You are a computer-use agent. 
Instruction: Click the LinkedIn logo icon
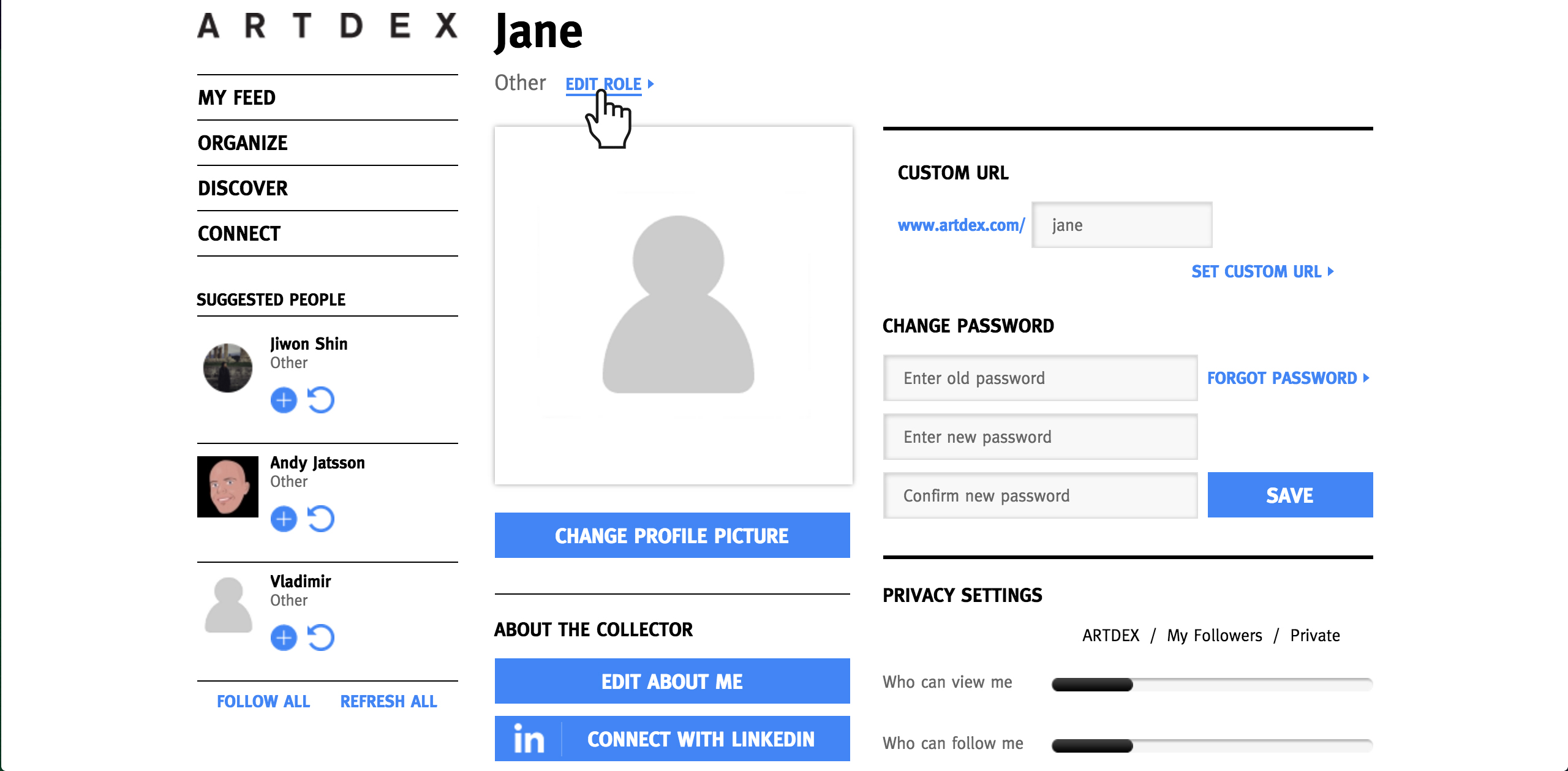[x=529, y=739]
